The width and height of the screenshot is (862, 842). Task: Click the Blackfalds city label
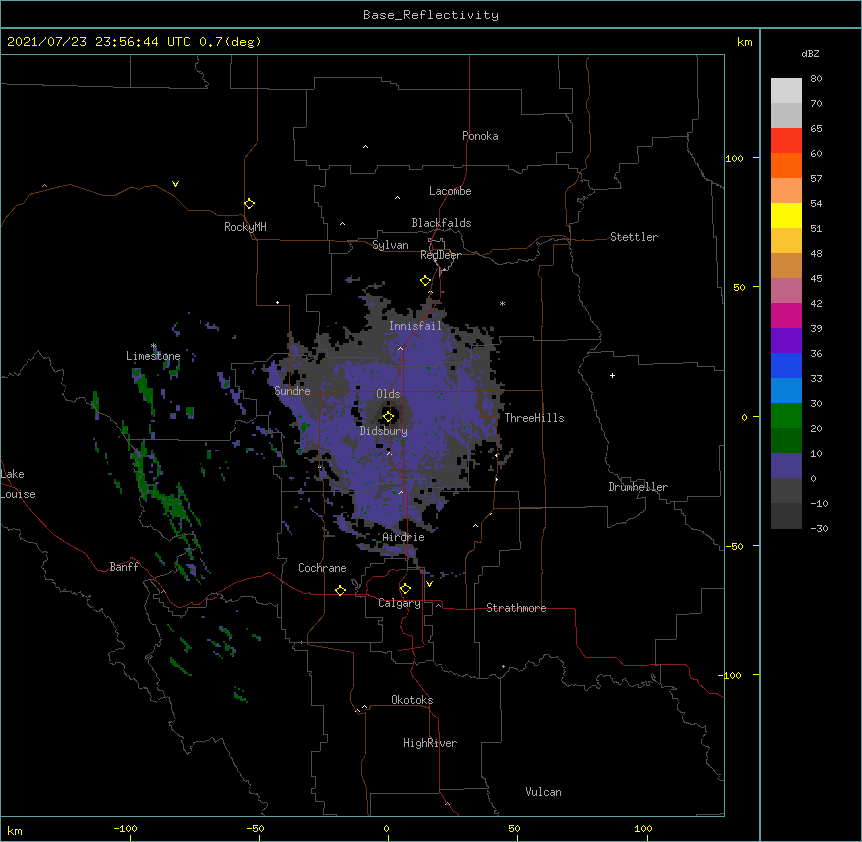coord(441,223)
